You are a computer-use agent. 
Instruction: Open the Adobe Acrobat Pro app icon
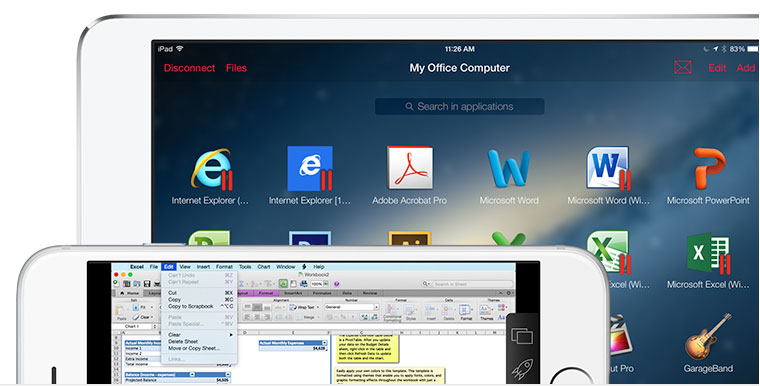[x=410, y=168]
